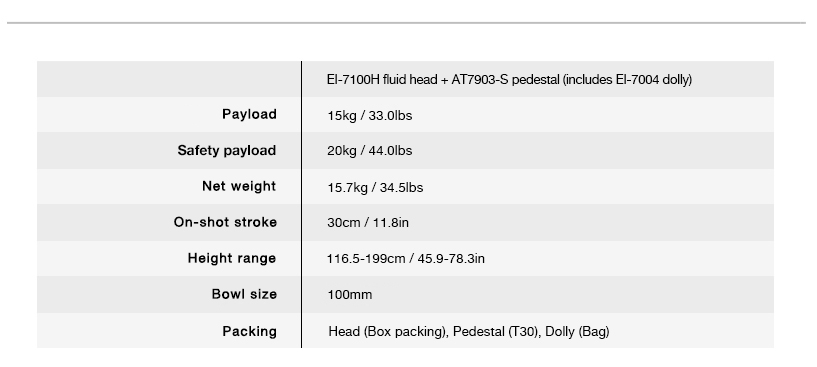817x367 pixels.
Task: Click the Bowl size label
Action: (x=244, y=294)
